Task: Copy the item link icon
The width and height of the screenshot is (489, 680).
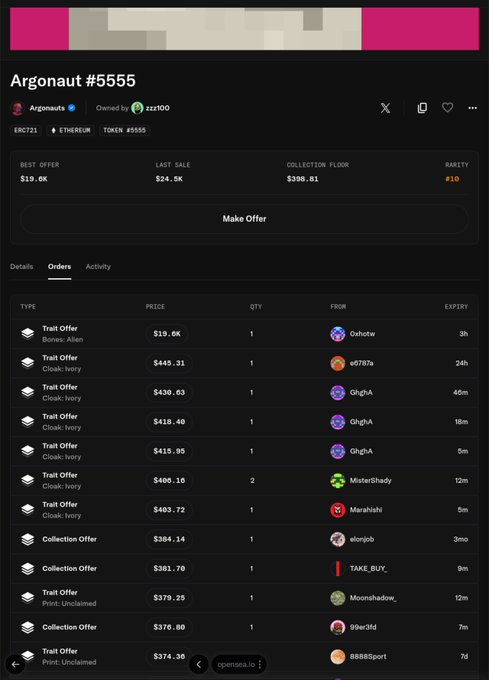Action: tap(422, 108)
